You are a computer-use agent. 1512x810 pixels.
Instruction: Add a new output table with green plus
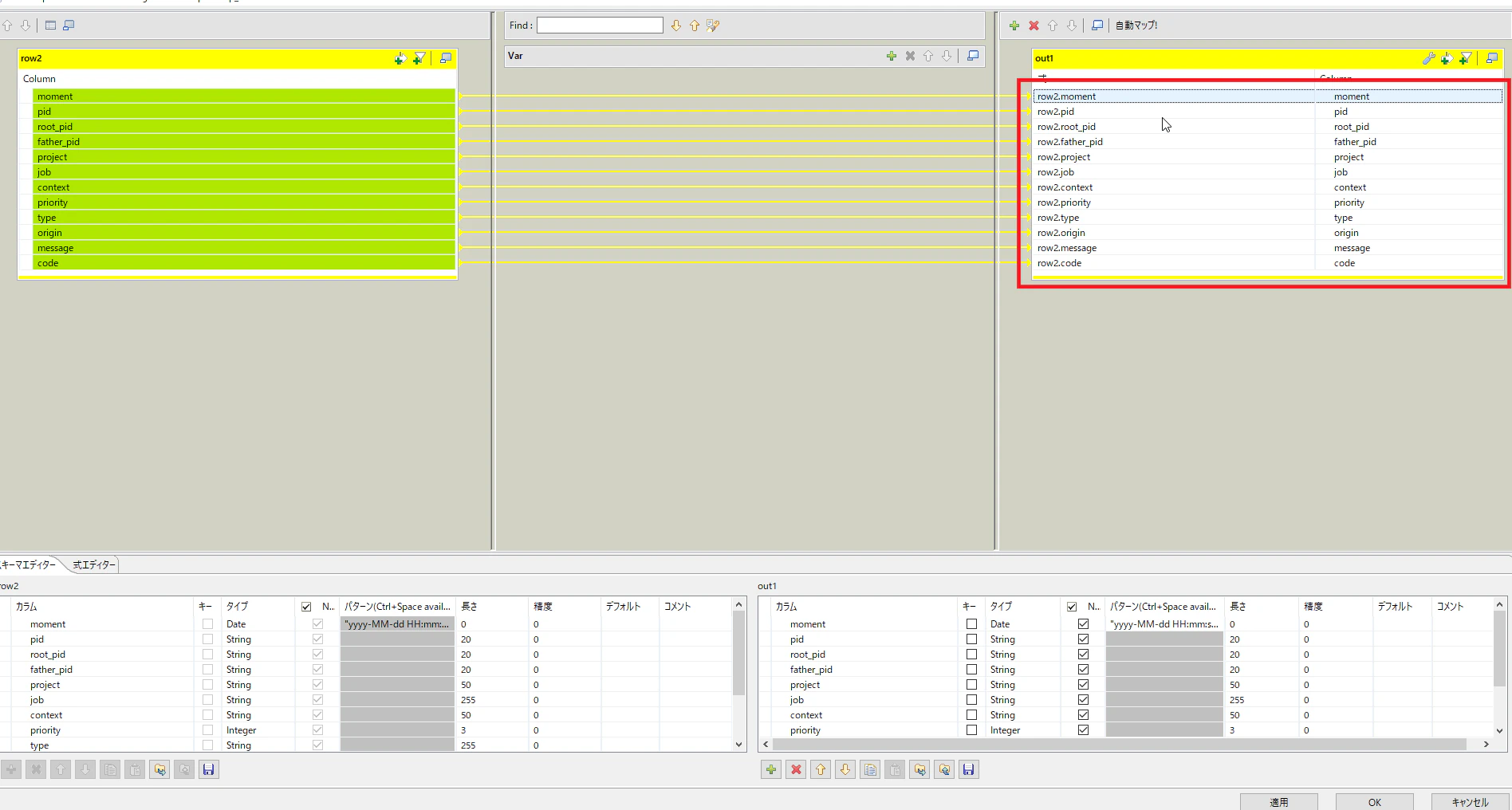(1014, 26)
